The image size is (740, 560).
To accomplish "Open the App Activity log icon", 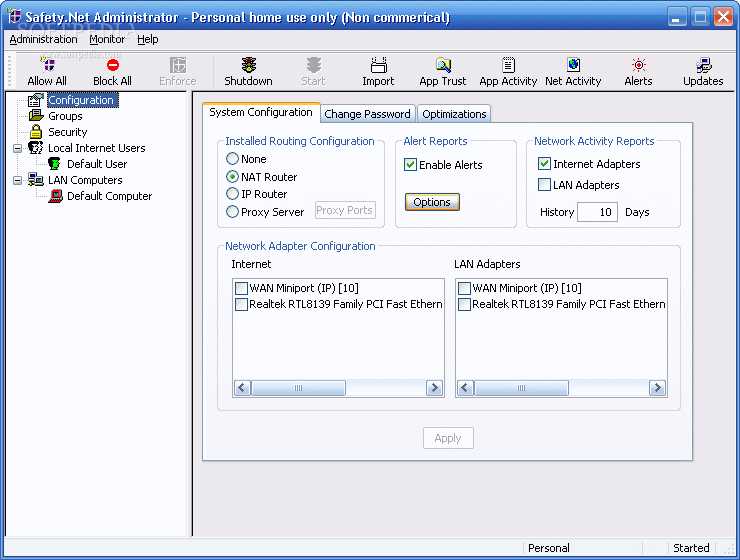I will (508, 65).
